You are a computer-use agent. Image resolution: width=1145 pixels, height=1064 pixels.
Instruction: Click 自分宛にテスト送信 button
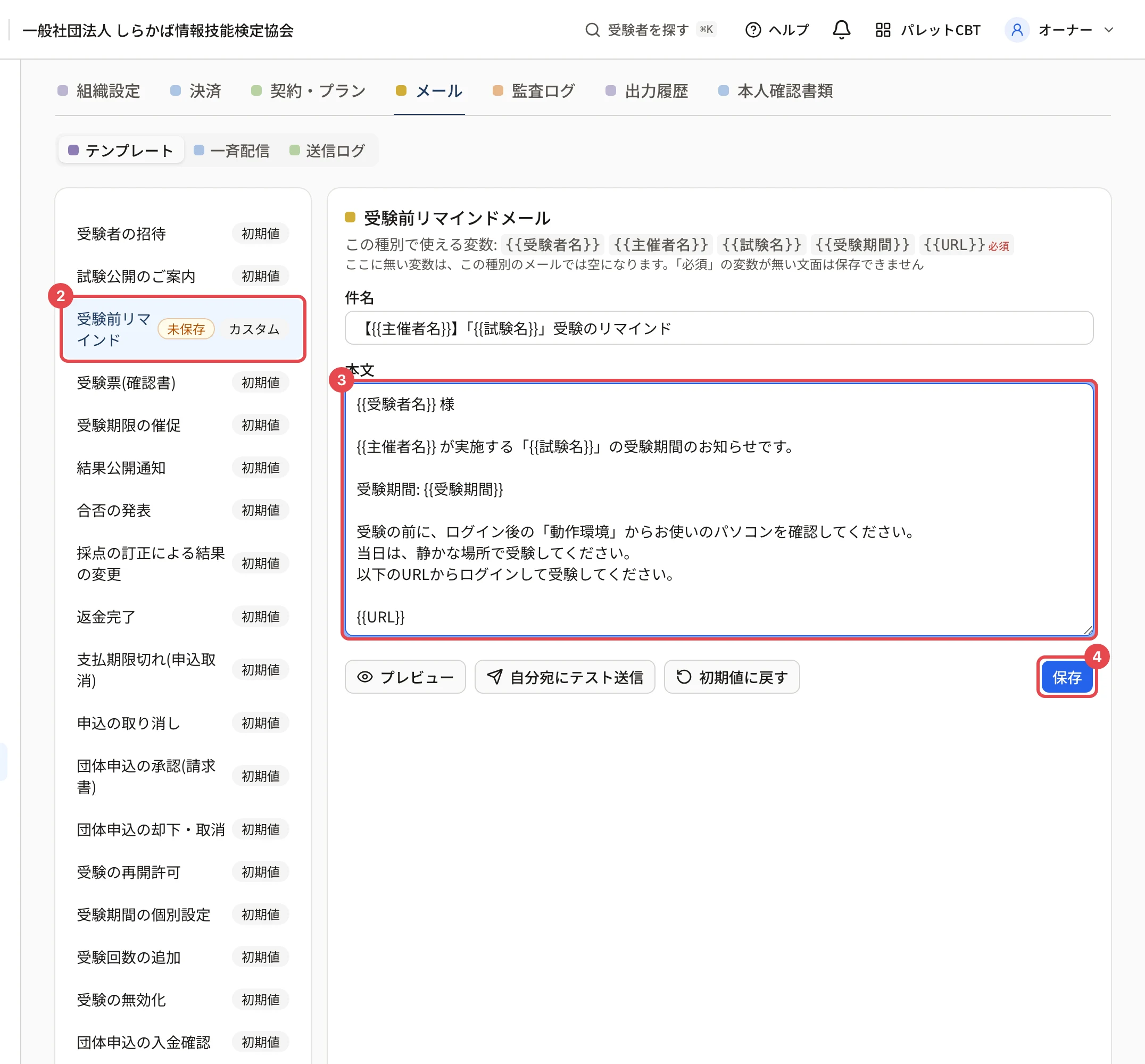(565, 677)
